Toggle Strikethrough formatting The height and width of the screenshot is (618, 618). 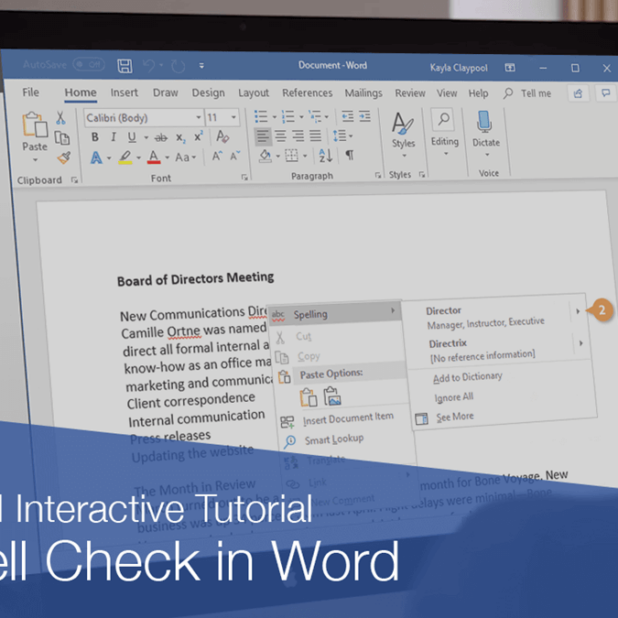160,138
